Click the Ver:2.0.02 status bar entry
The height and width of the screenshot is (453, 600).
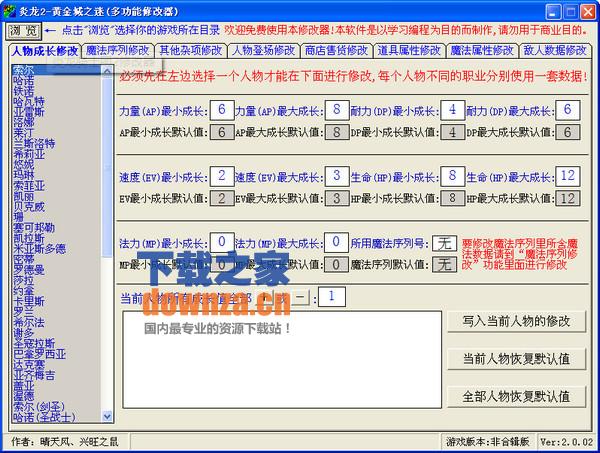(567, 442)
